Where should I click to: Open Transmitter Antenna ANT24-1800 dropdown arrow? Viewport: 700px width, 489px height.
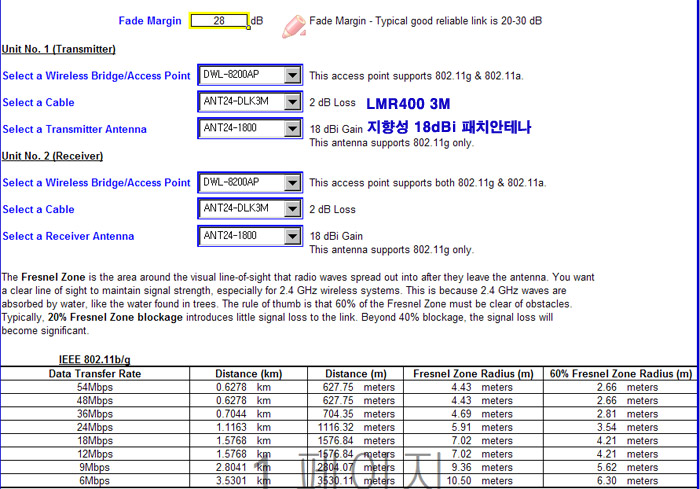(x=292, y=129)
